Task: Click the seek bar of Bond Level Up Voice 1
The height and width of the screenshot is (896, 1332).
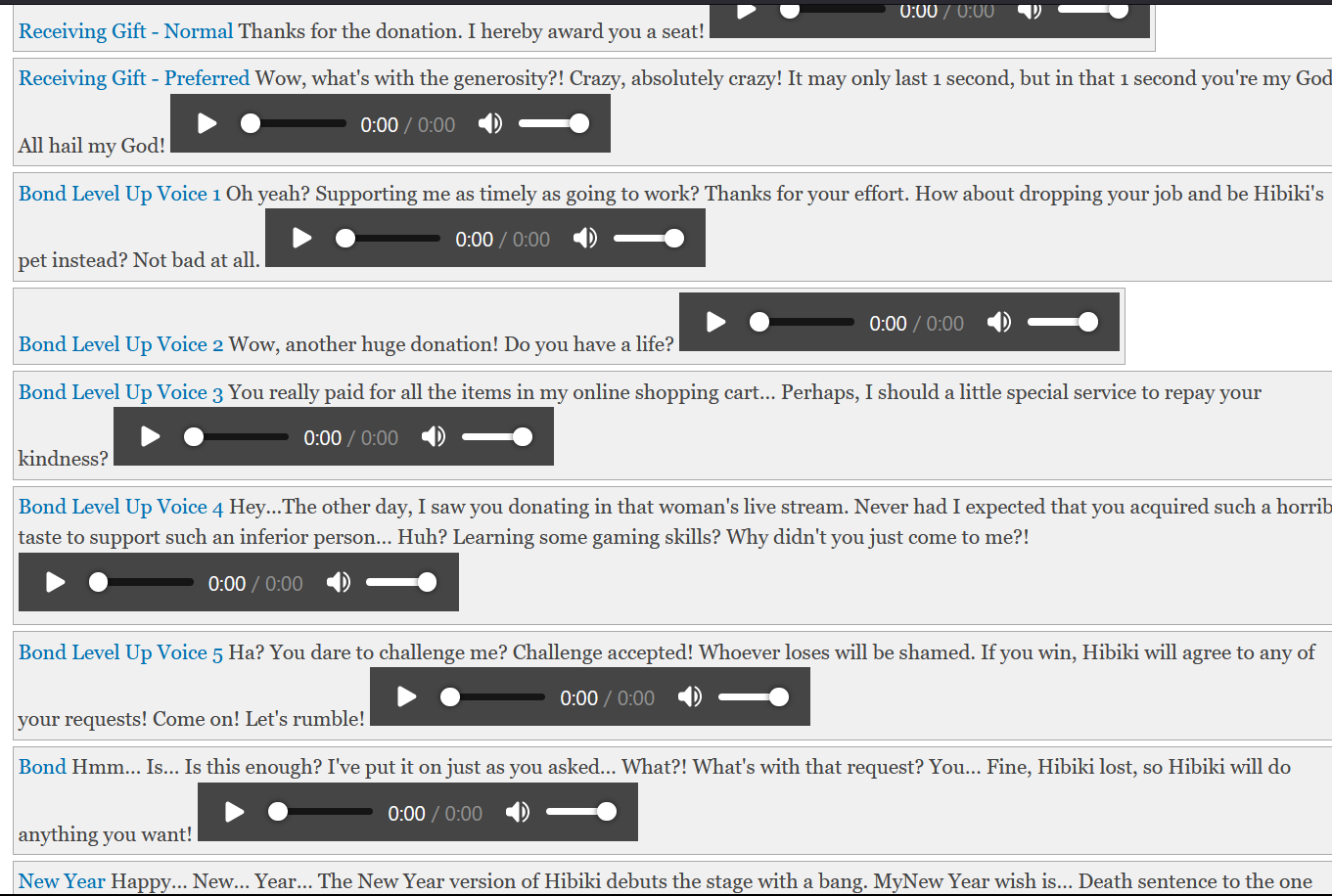Action: tap(389, 238)
